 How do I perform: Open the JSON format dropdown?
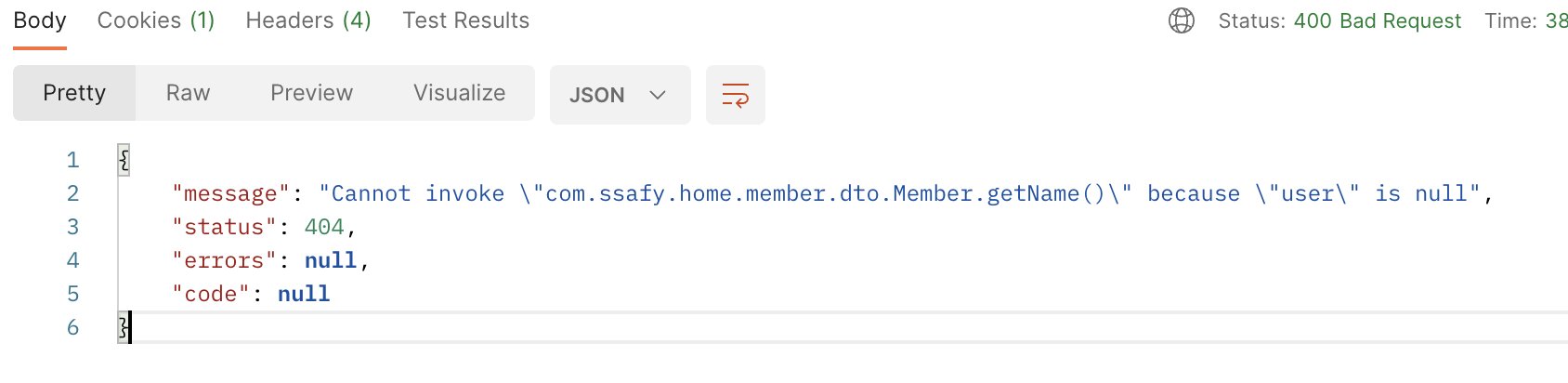(620, 95)
